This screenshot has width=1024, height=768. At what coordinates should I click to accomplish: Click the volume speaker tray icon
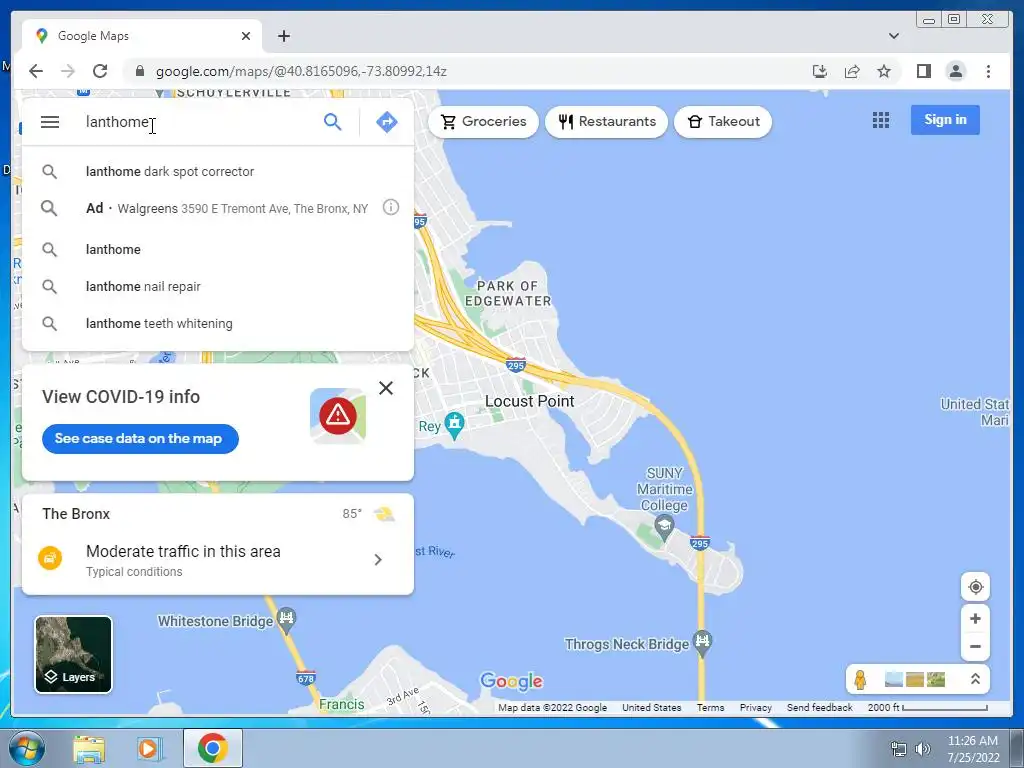922,749
